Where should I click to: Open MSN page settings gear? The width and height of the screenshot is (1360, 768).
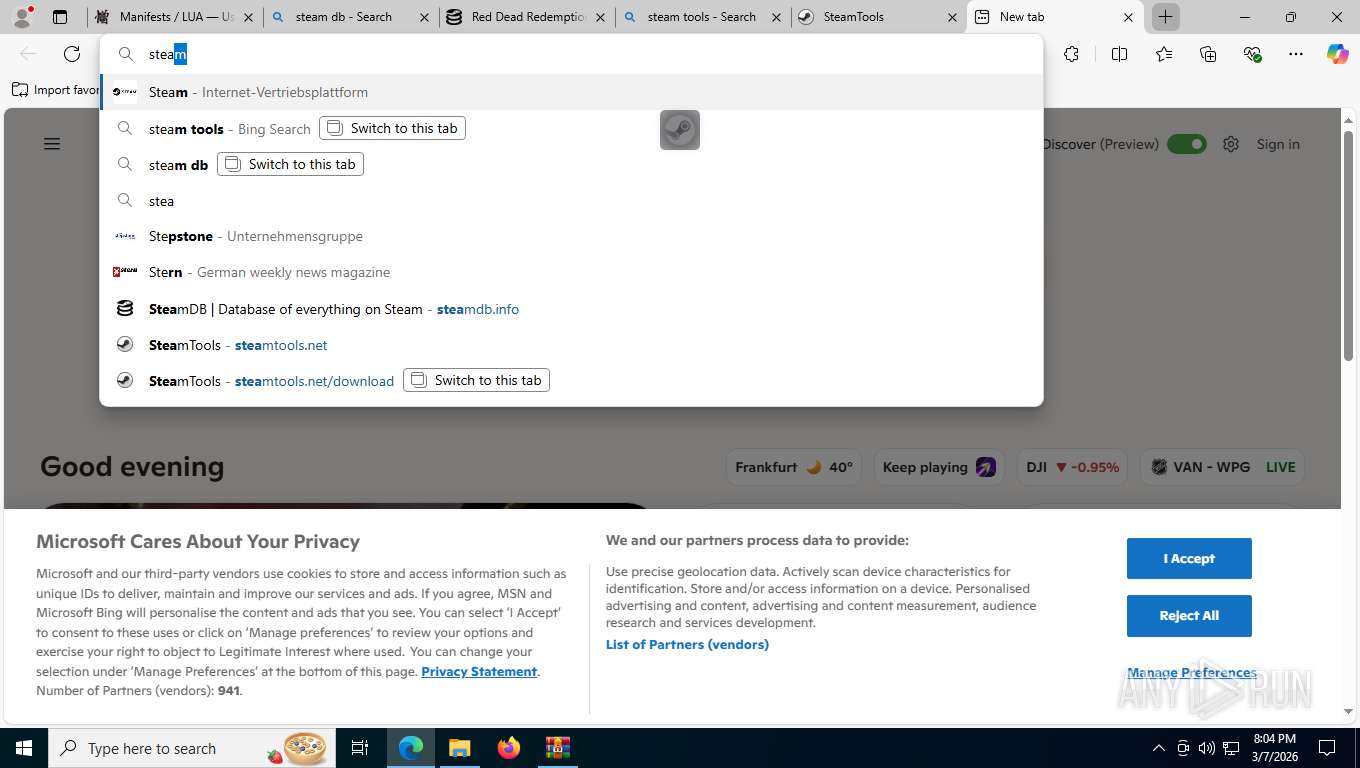pyautogui.click(x=1231, y=144)
